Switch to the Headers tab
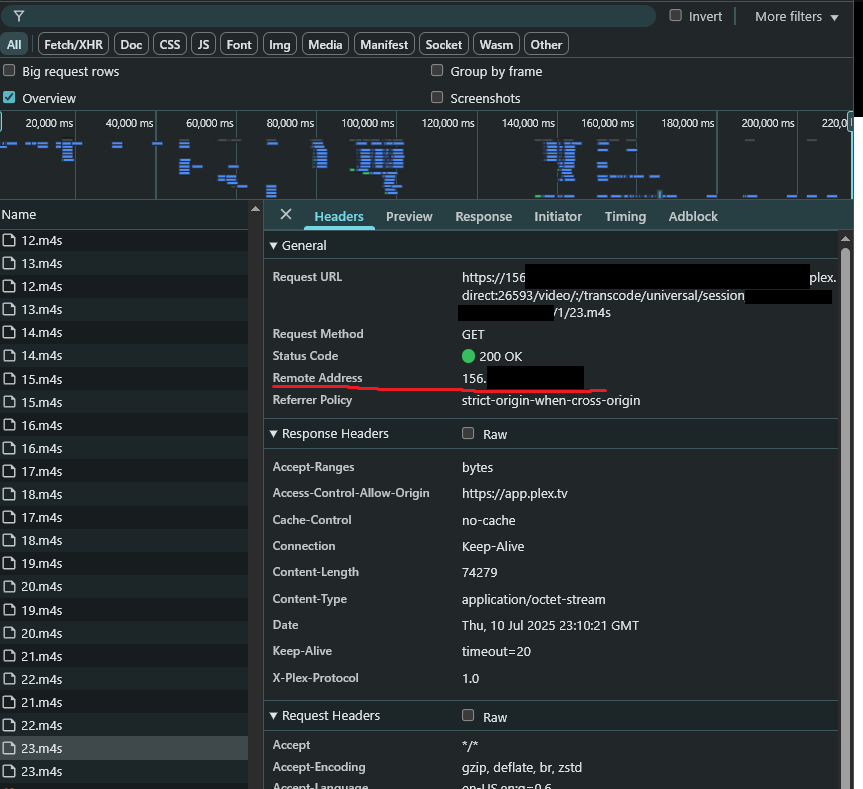Screen dimensions: 863x789 [x=339, y=216]
